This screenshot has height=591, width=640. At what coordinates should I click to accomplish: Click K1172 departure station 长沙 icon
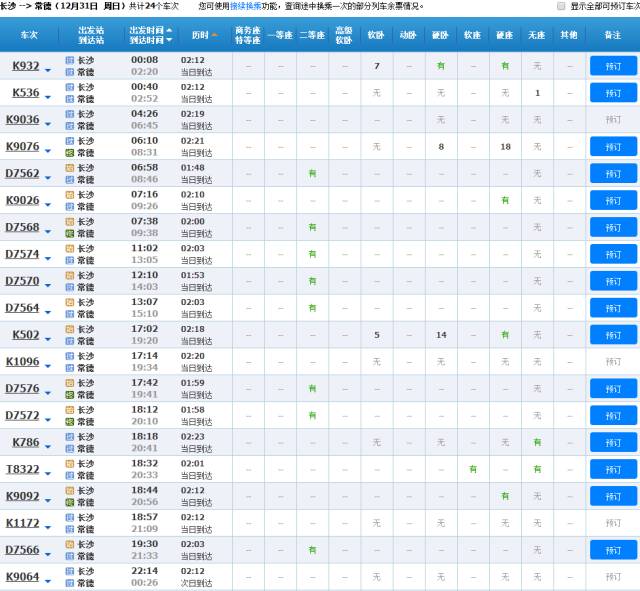(70, 518)
